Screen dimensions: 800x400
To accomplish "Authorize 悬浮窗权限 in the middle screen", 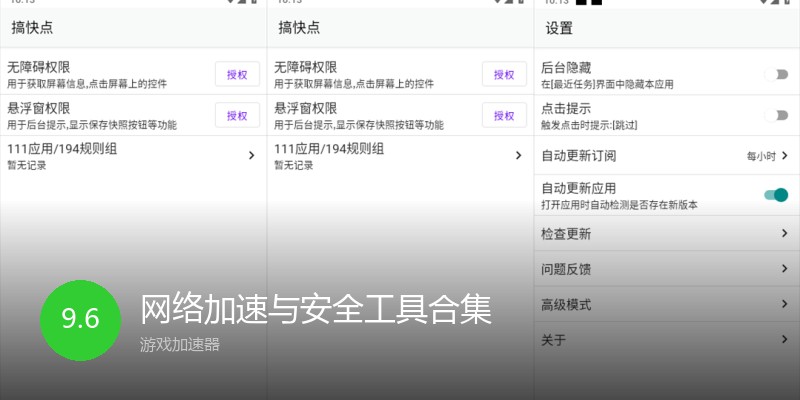I will [504, 115].
